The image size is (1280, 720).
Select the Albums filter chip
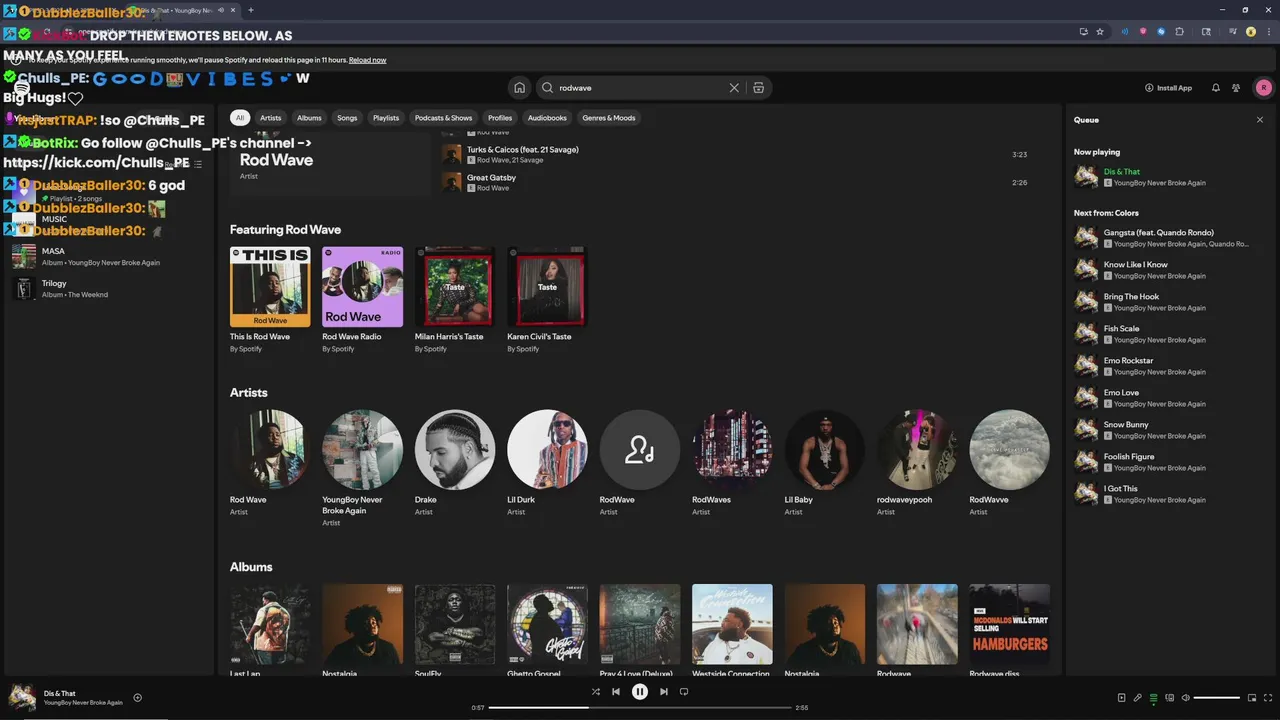coord(309,118)
